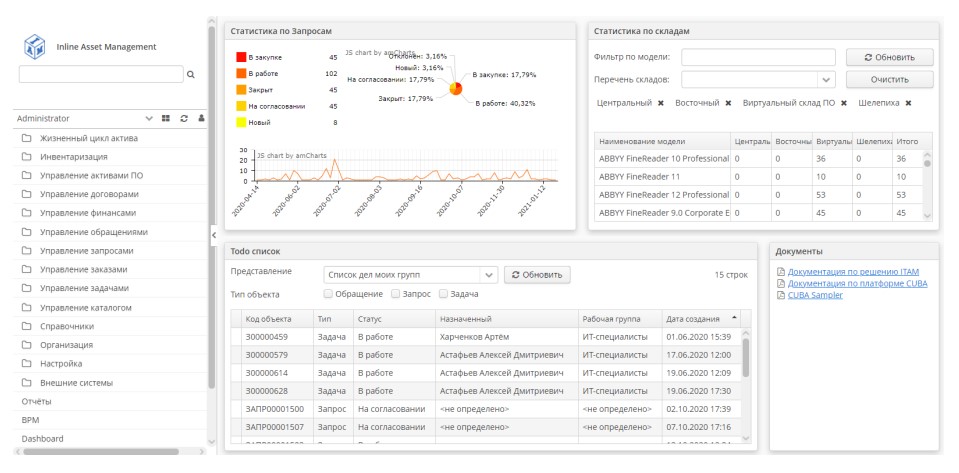Viewport: 959px width, 473px height.
Task: Expand Управление договорами folder
Action: [x=109, y=194]
